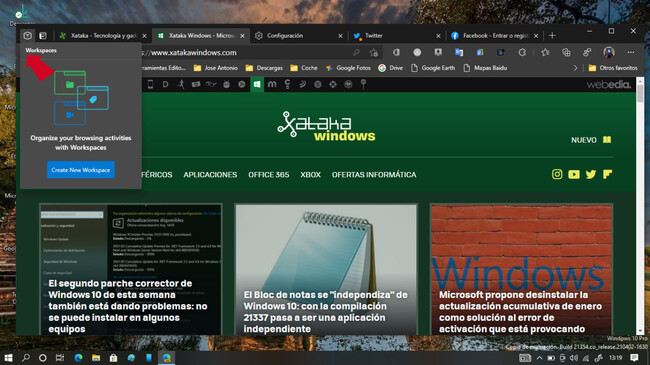The width and height of the screenshot is (650, 365).
Task: Open the Windows Start menu
Action: [x=8, y=358]
